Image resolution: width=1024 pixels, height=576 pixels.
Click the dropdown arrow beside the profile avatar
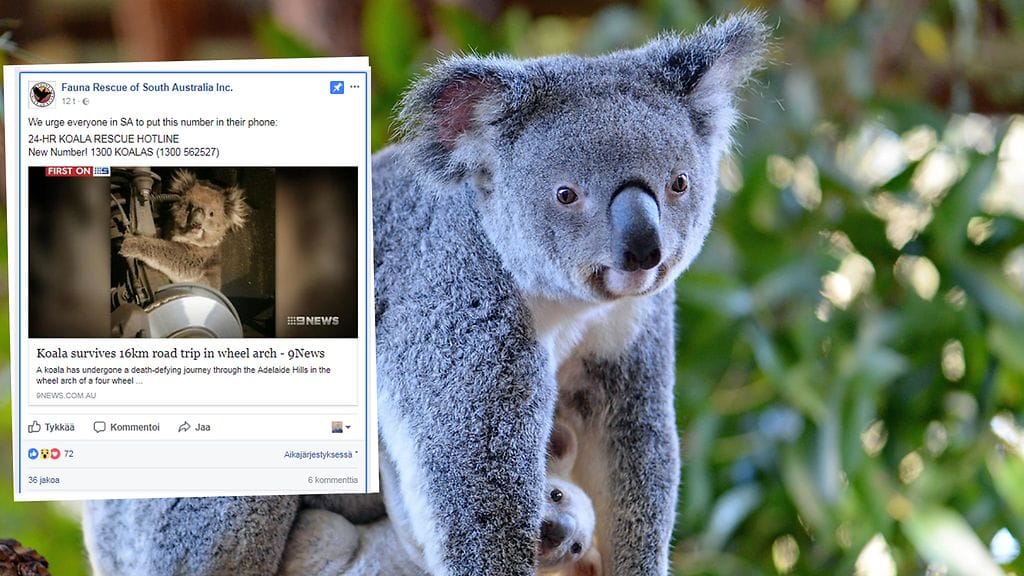349,427
